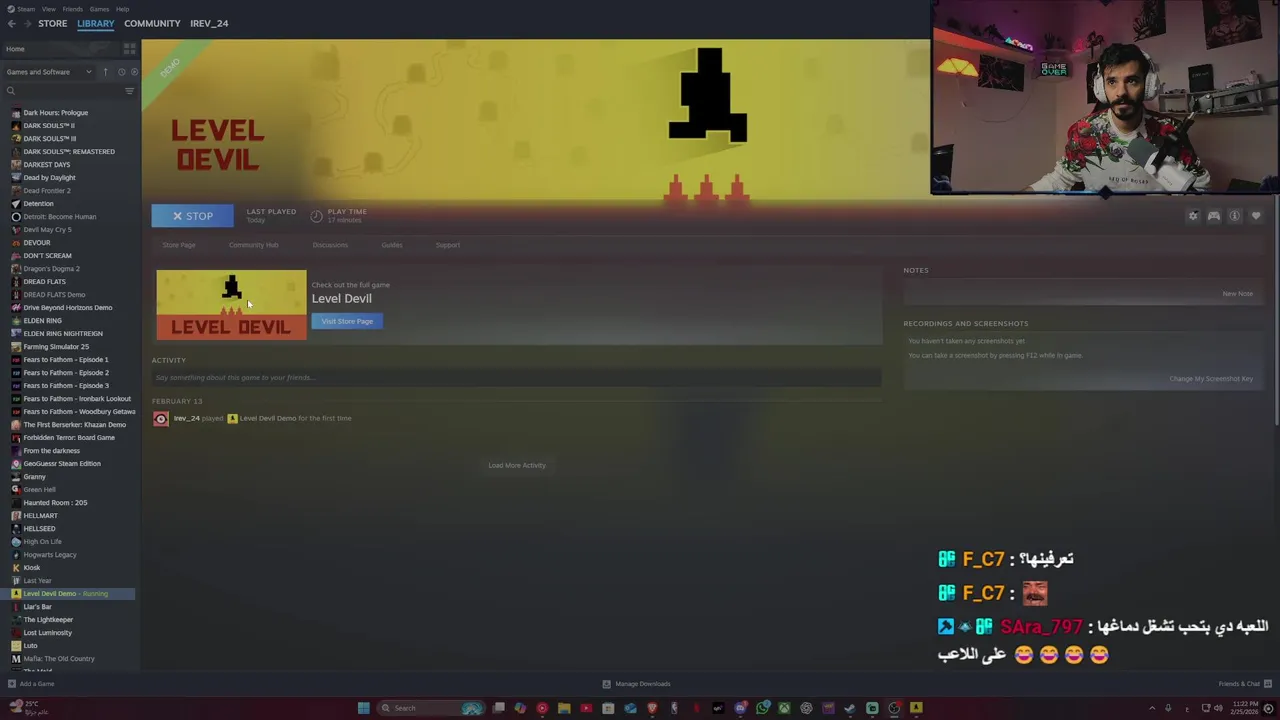Click the back navigation arrow
Image resolution: width=1280 pixels, height=720 pixels.
coord(12,23)
